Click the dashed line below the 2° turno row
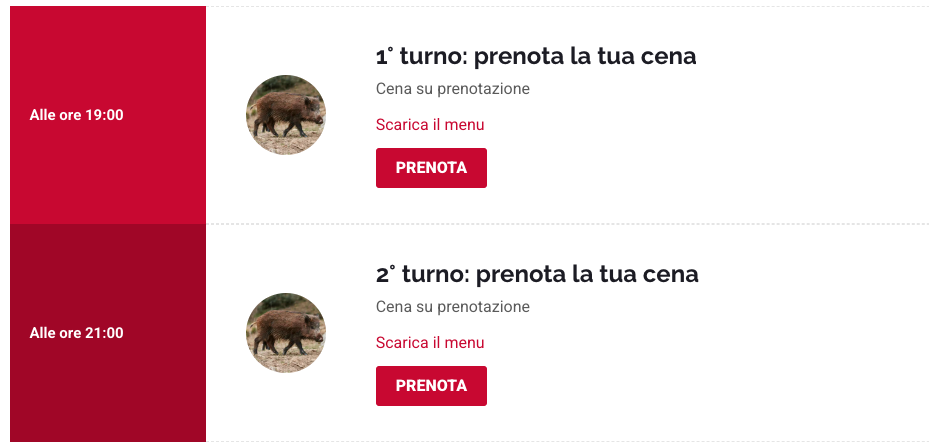Image resolution: width=929 pixels, height=448 pixels. [x=600, y=441]
